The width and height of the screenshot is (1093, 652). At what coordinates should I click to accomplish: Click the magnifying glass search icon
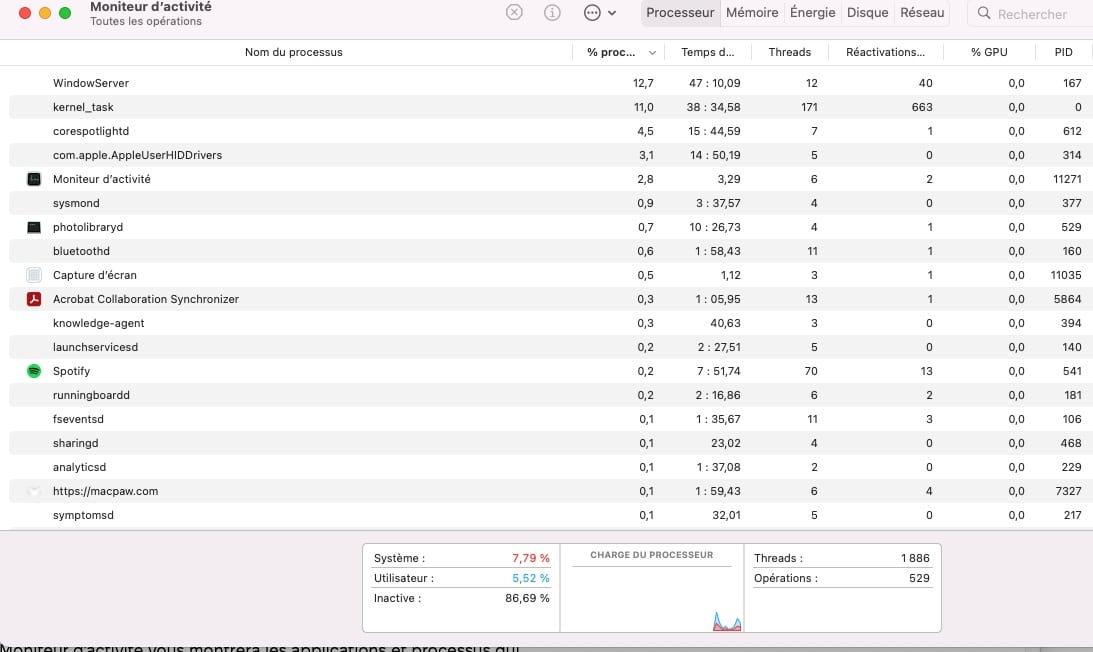coord(984,13)
